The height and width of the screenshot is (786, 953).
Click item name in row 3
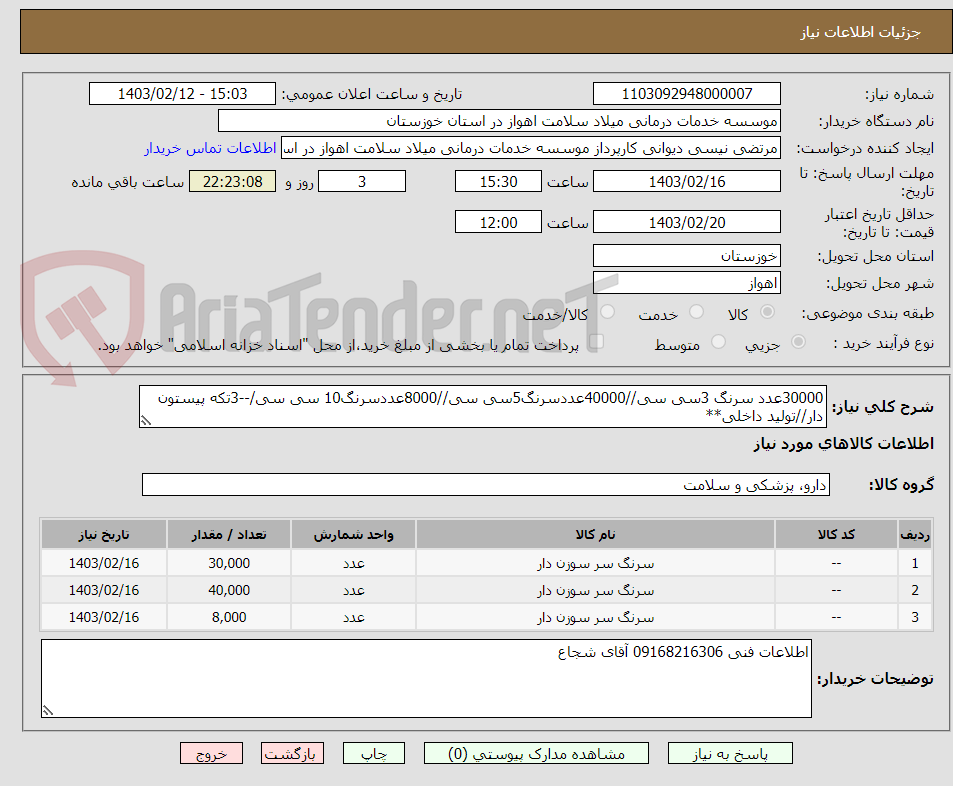(596, 617)
